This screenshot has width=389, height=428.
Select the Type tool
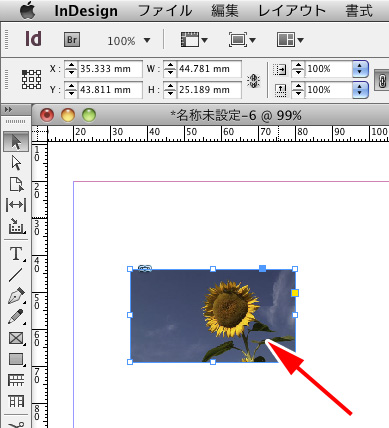click(x=16, y=254)
